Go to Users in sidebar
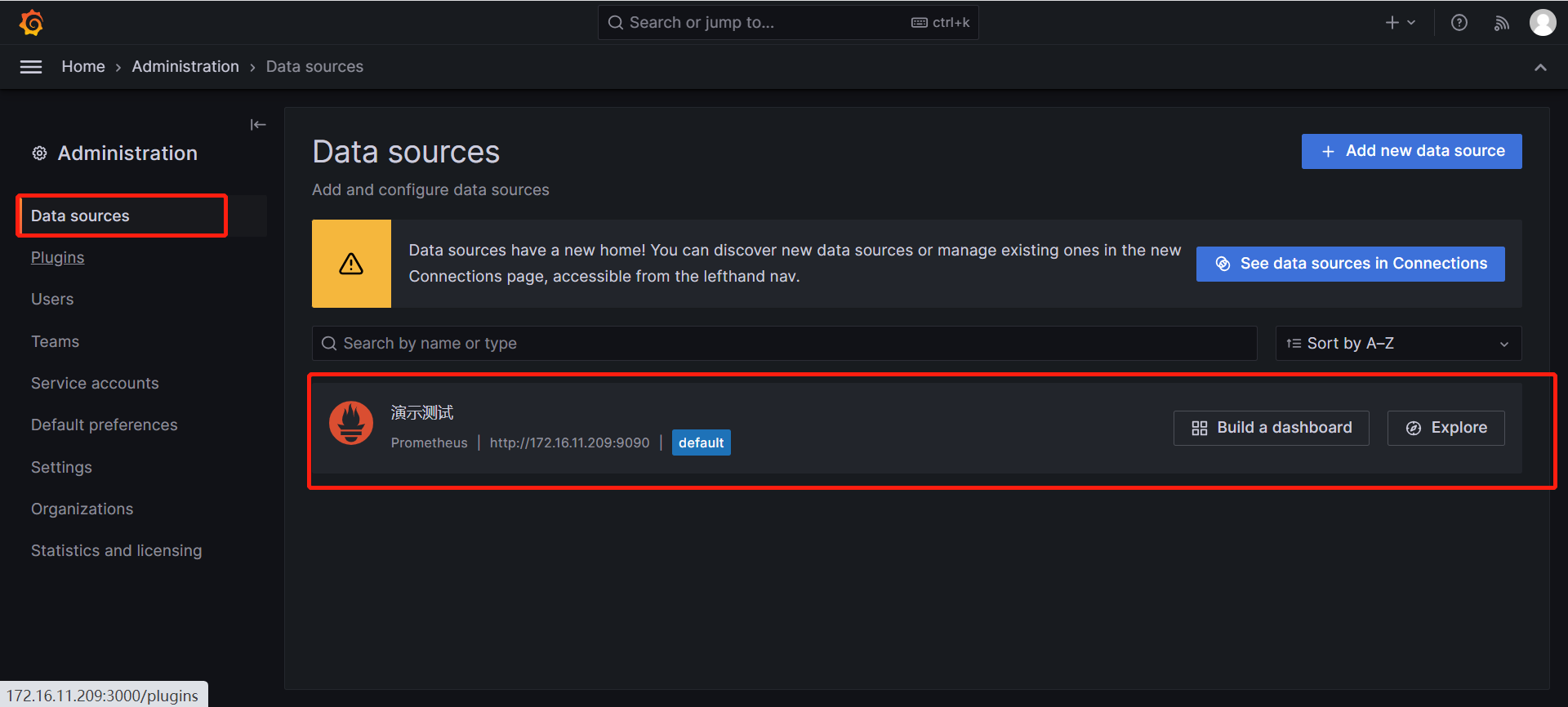The width and height of the screenshot is (1568, 707). point(52,300)
